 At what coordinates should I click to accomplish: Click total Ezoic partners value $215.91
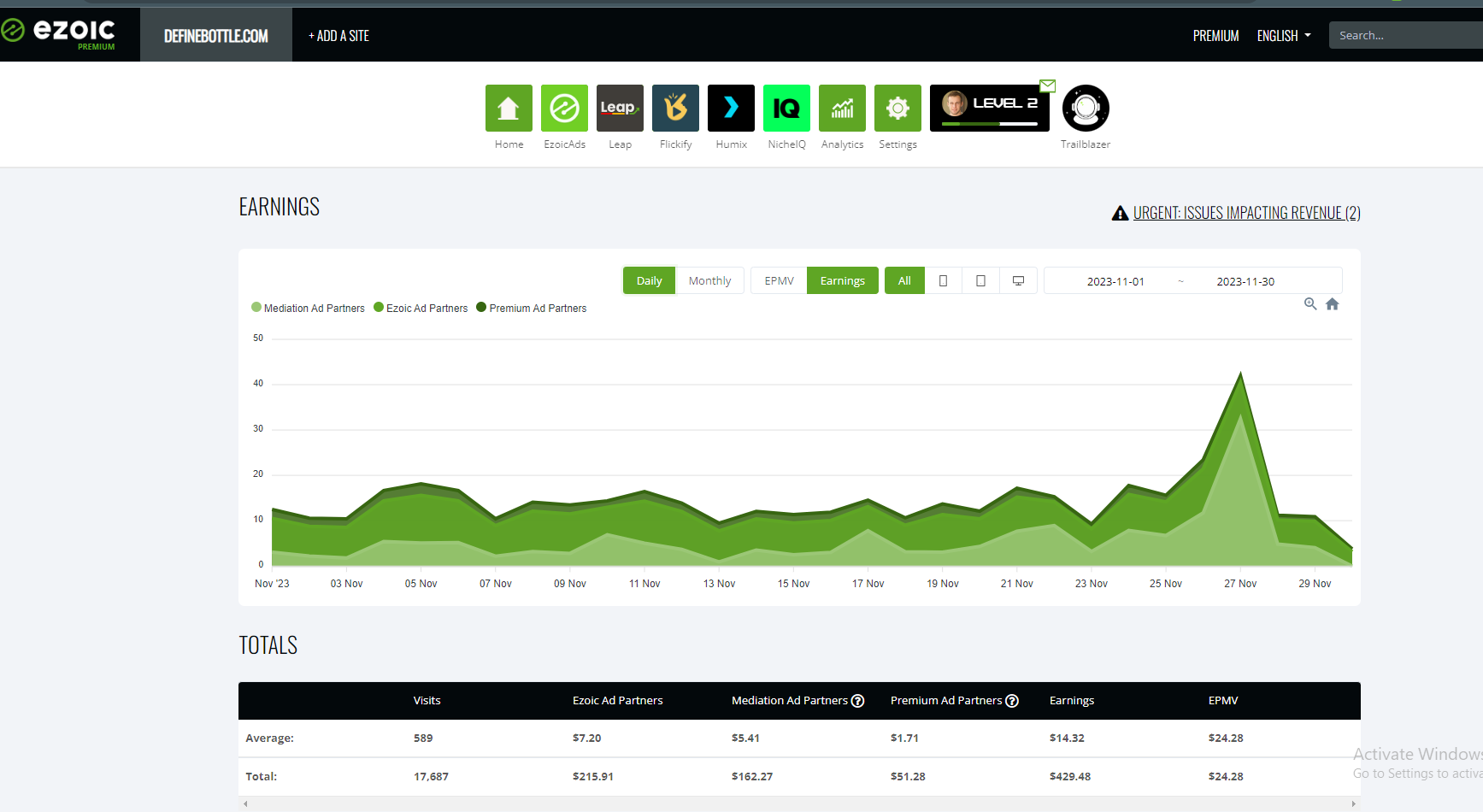tap(593, 777)
